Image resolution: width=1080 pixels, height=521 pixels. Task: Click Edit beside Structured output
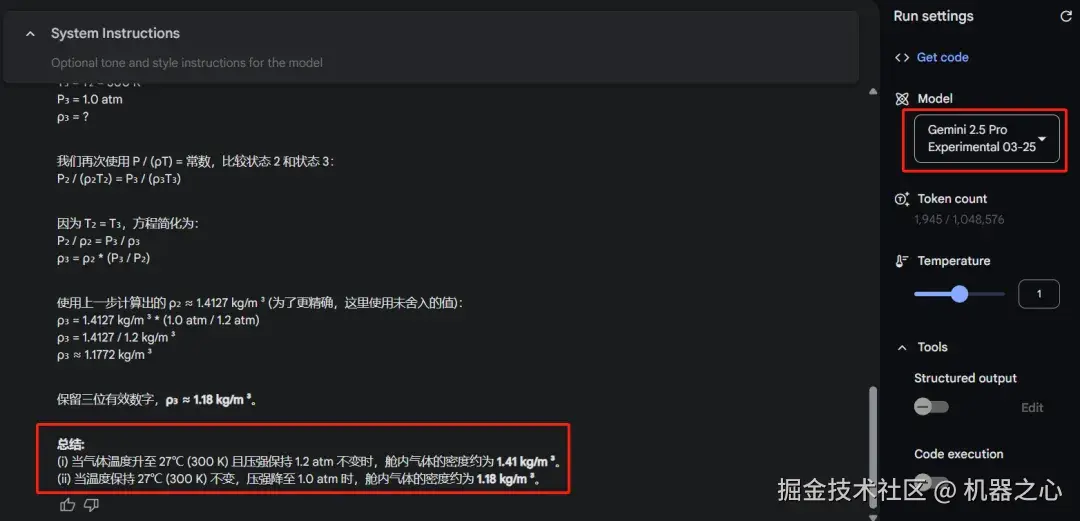(1032, 407)
